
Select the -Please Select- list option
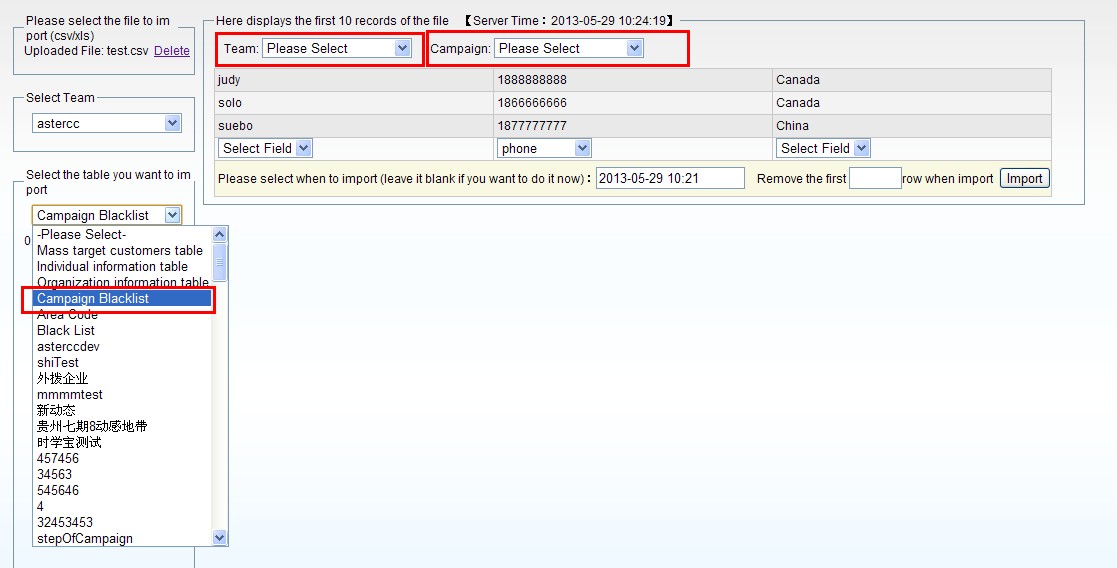pos(82,234)
